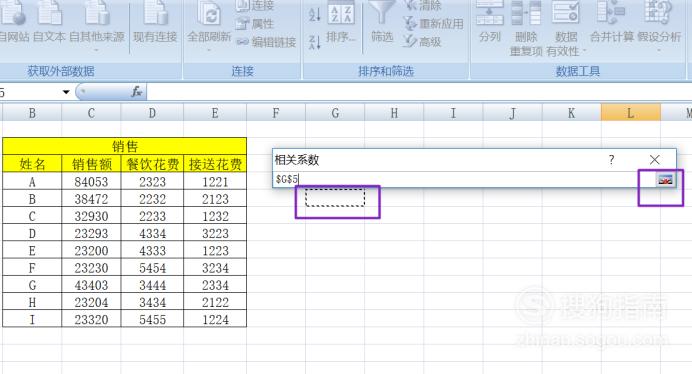Click cell with value 2122
This screenshot has height=374, width=692.
click(215, 302)
